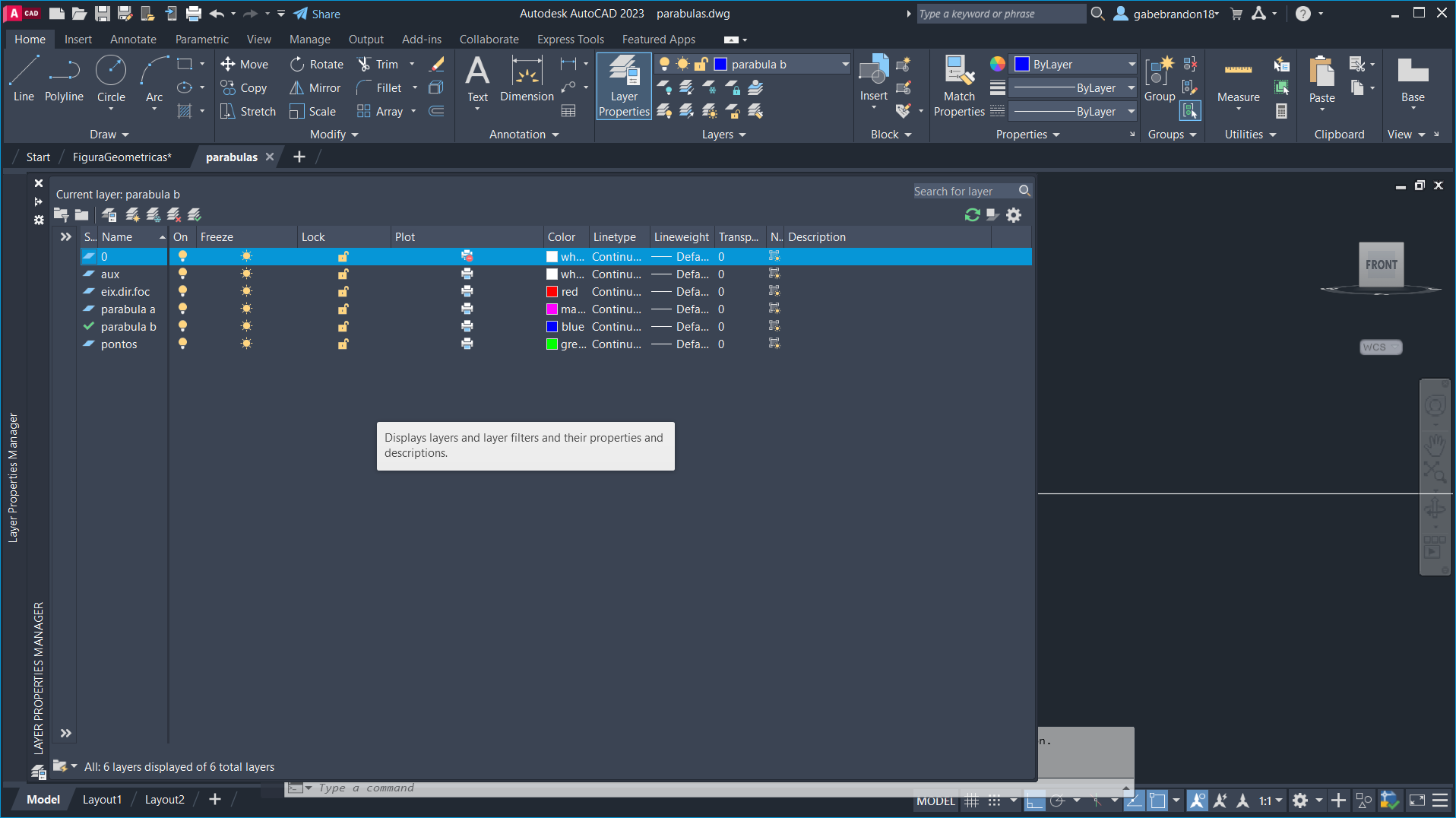Expand the Layers panel
Screen dimensions: 1456x818
tap(723, 135)
